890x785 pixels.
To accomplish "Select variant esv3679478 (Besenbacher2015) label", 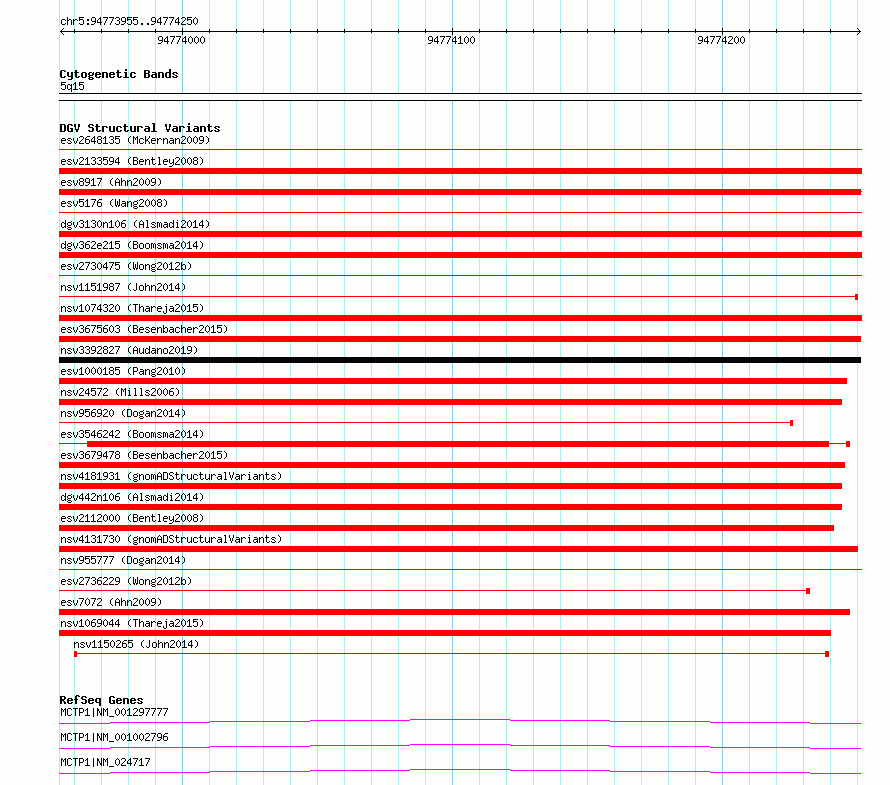I will [144, 455].
